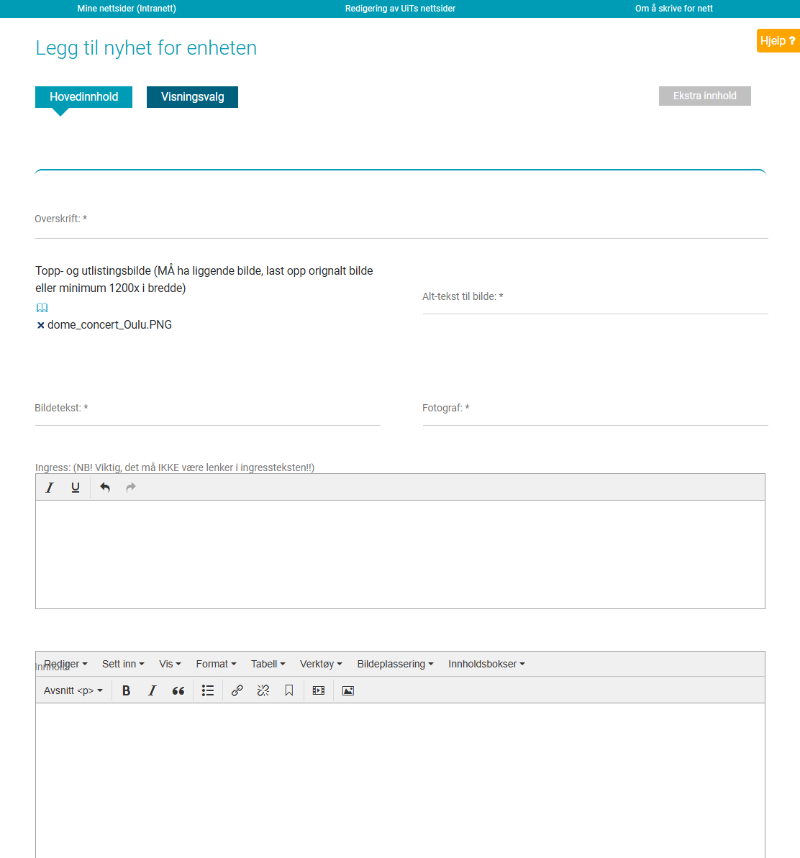Switch to the Visningsvalg tab
The height and width of the screenshot is (858, 800).
[192, 97]
